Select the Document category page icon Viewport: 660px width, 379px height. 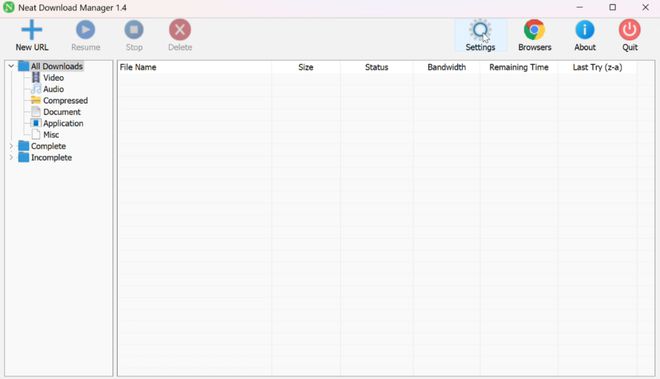point(36,112)
